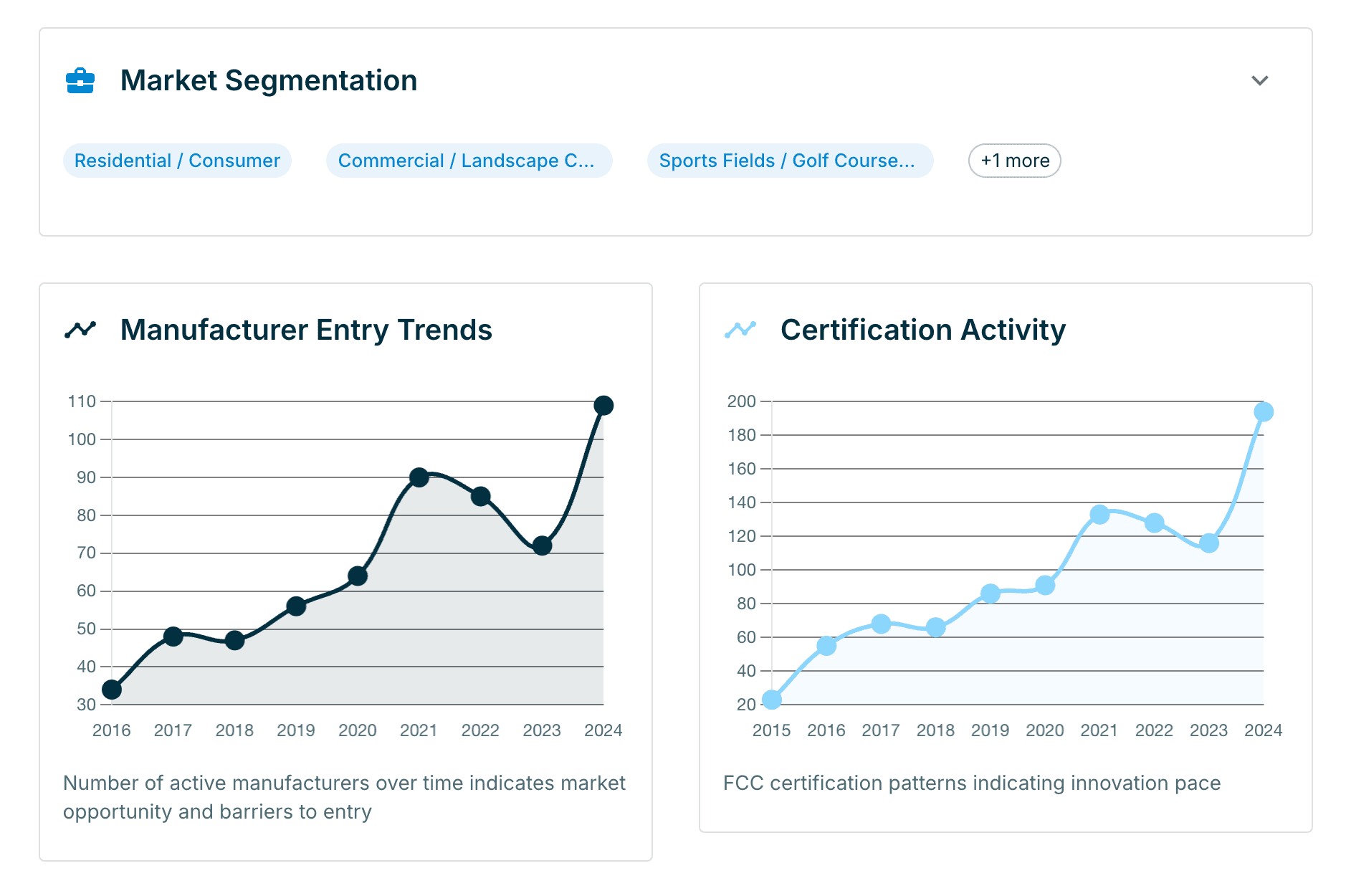Expand the +1 more segments button
The height and width of the screenshot is (896, 1346).
point(1014,161)
